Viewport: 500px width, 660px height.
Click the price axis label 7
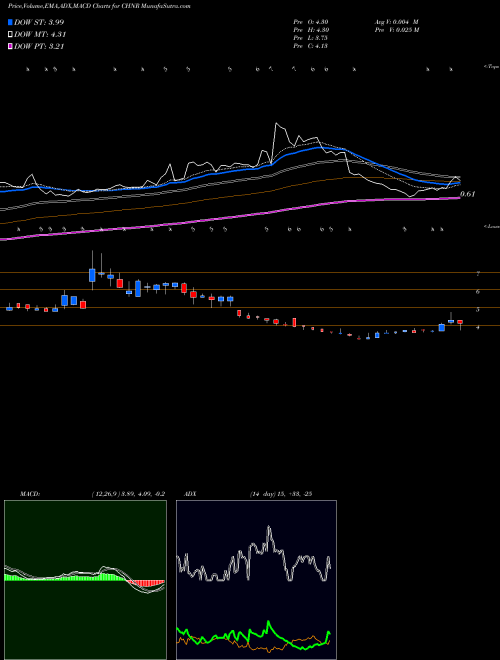(x=478, y=274)
